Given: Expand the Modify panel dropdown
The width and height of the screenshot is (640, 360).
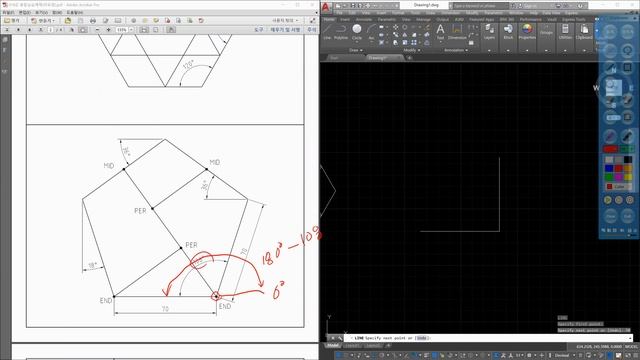Looking at the screenshot, I should tap(411, 50).
